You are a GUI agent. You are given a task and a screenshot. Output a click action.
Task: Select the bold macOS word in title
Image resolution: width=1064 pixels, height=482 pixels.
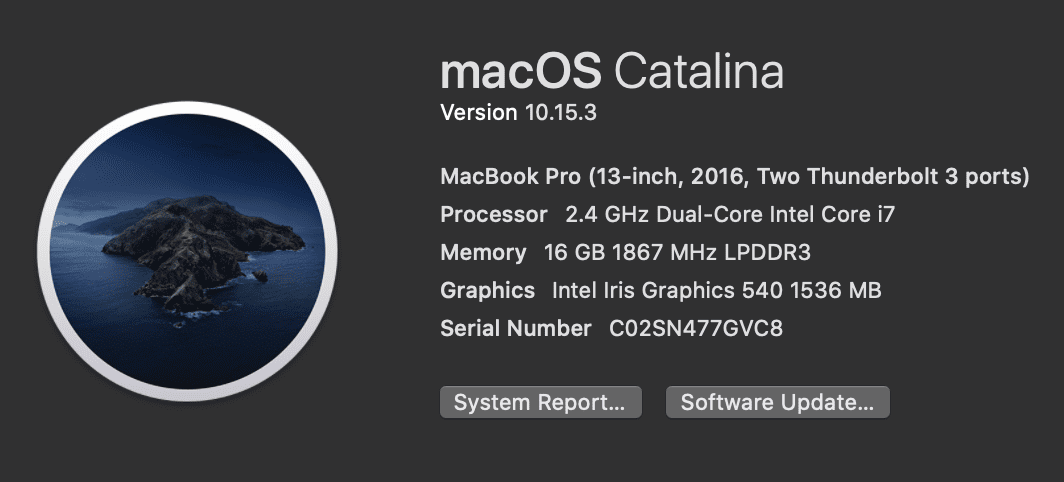click(521, 71)
